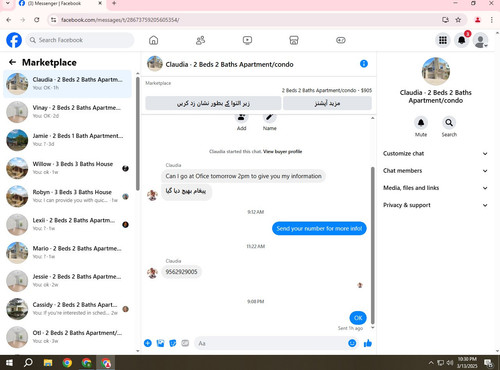This screenshot has width=500, height=370.
Task: Click the Facebook logo
Action: click(14, 40)
